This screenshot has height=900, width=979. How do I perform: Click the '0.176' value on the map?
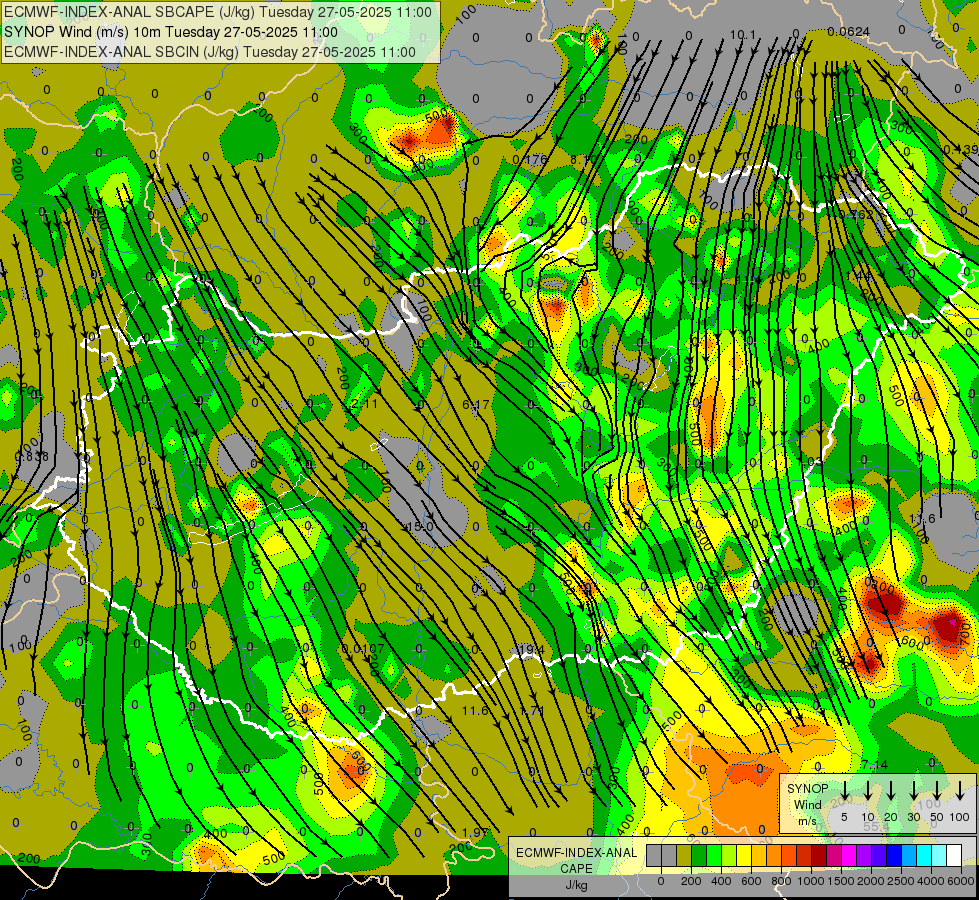pos(529,159)
